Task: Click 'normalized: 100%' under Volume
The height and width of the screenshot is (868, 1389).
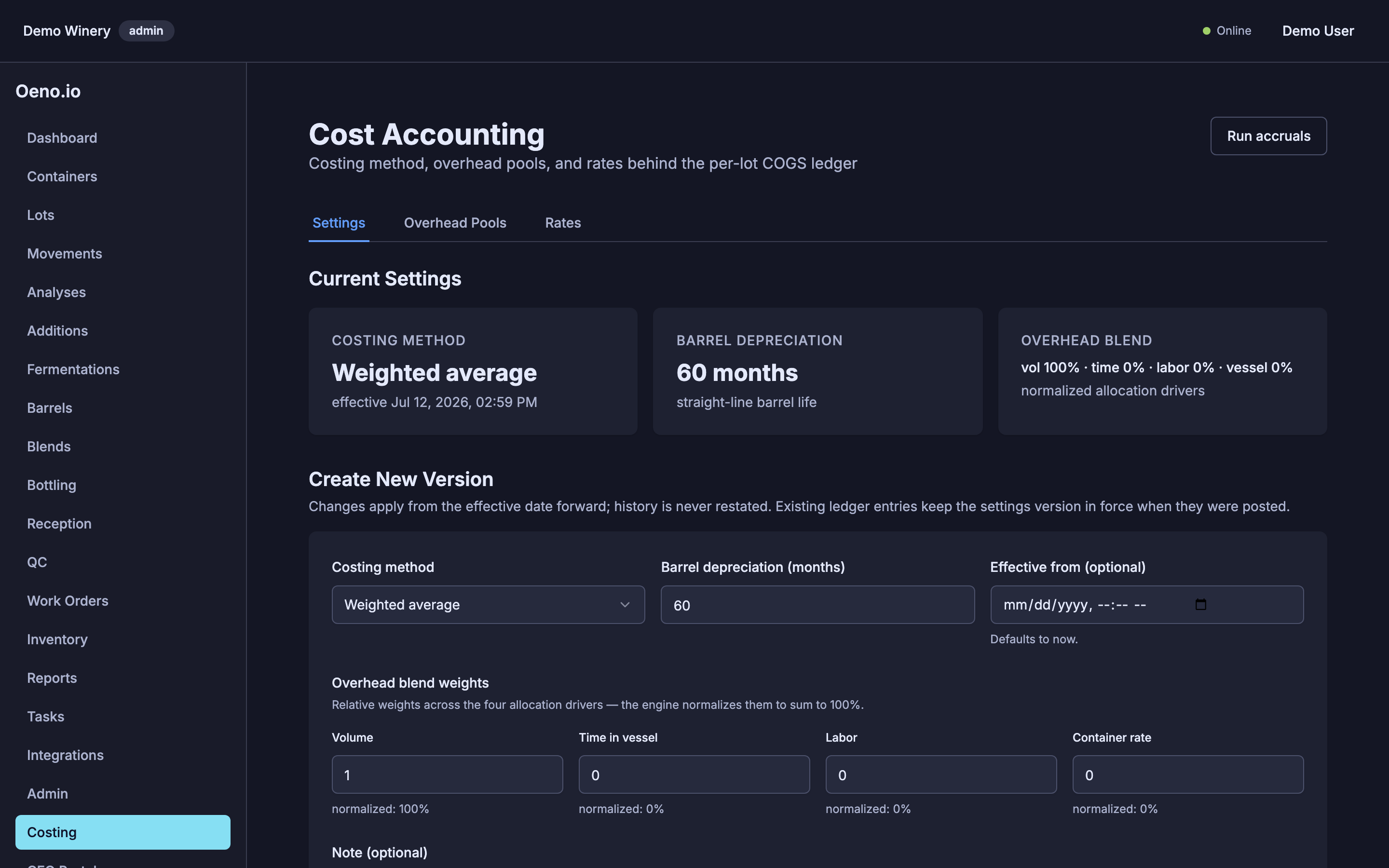Action: [x=380, y=809]
